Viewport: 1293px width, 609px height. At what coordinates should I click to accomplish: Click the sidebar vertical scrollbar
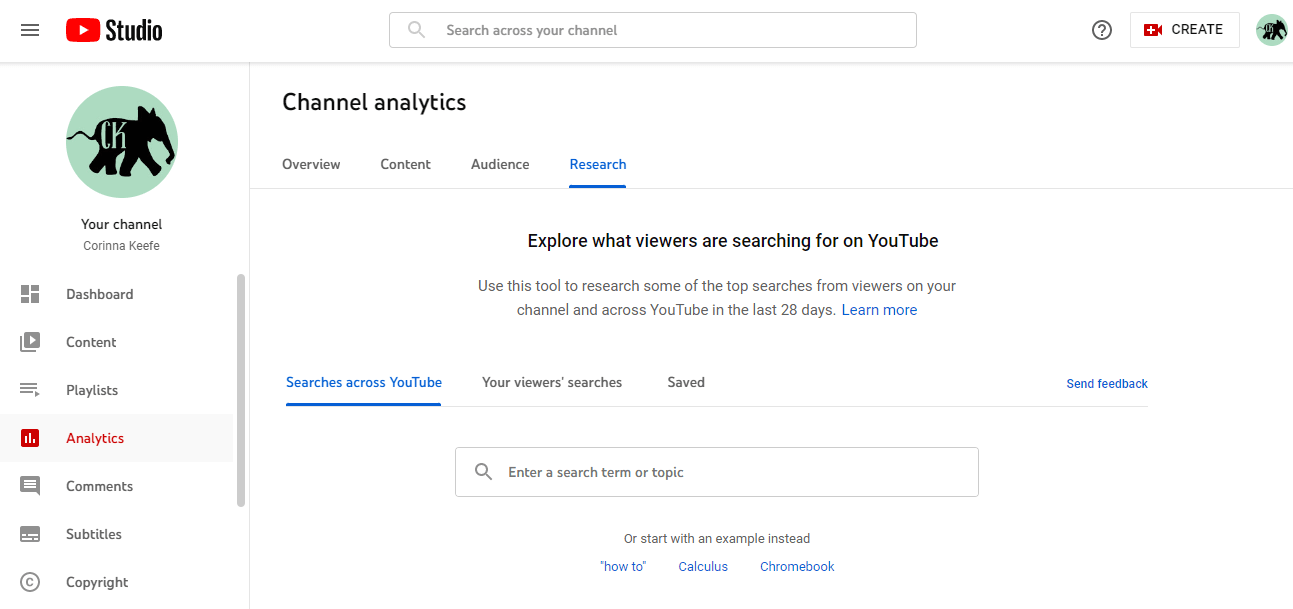(240, 390)
